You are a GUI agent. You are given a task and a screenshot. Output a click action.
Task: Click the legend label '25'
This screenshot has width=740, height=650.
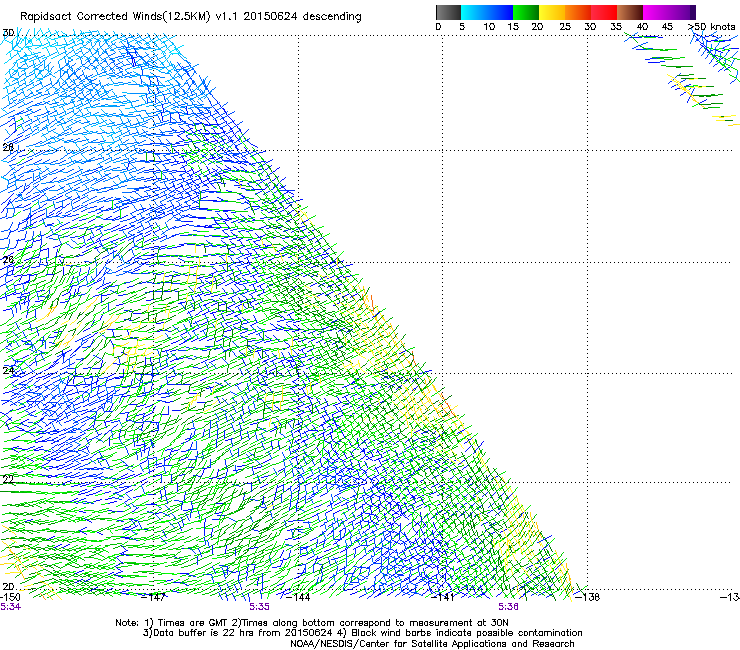[565, 27]
